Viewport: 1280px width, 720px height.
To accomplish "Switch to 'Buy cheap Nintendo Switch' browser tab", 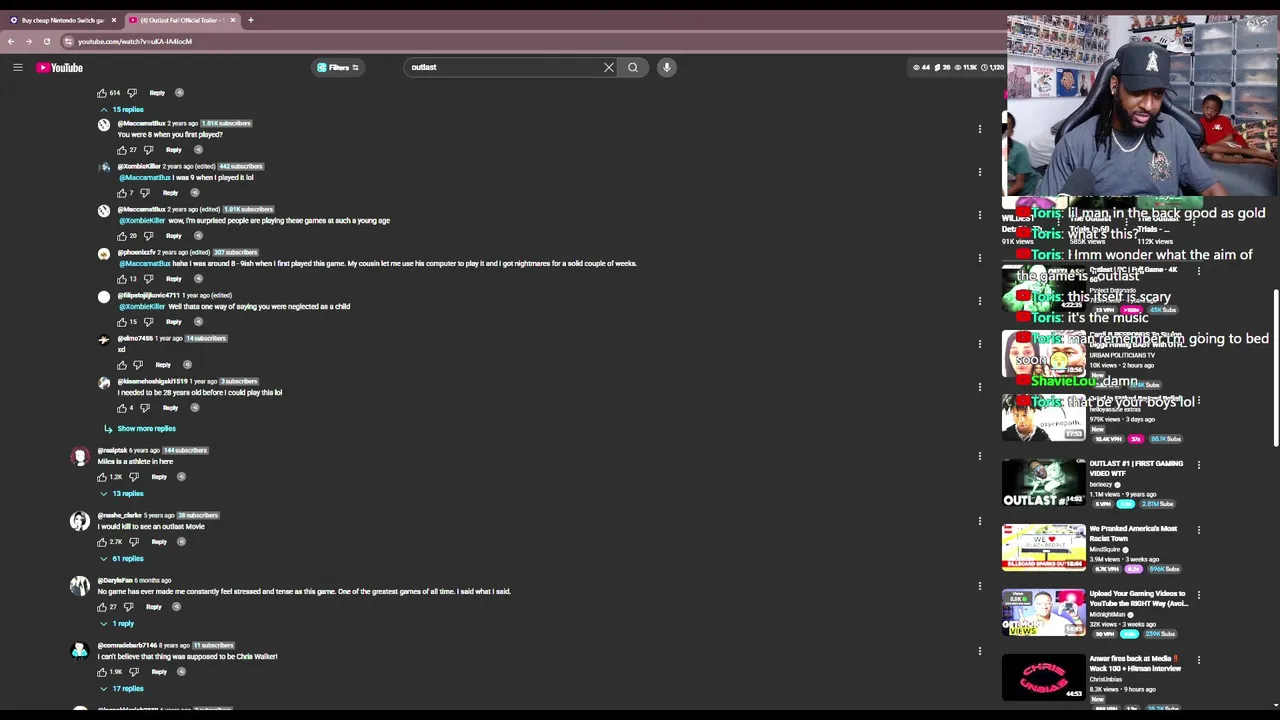I will coord(62,20).
